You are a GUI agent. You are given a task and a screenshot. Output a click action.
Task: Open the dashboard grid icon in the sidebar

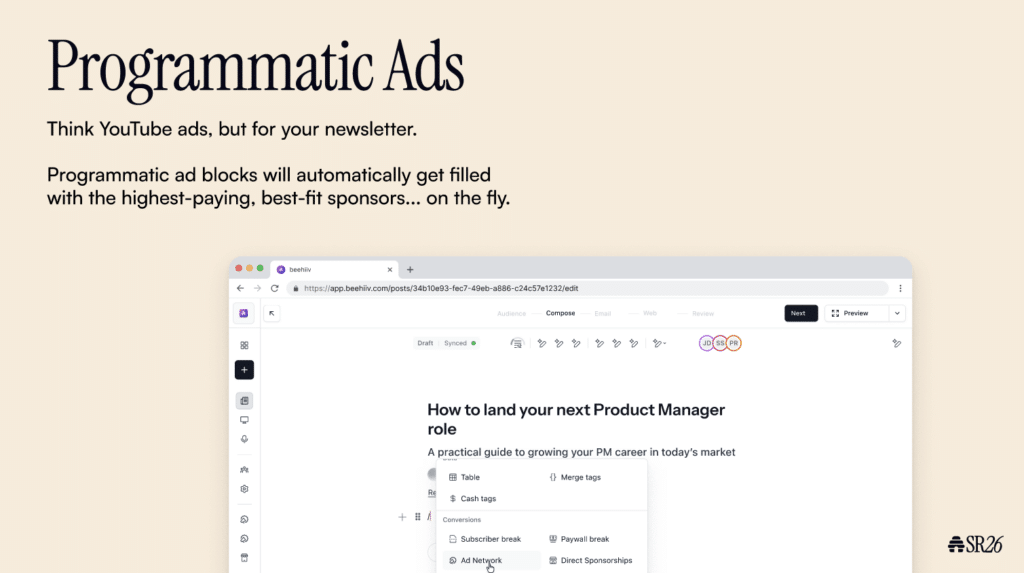(244, 345)
